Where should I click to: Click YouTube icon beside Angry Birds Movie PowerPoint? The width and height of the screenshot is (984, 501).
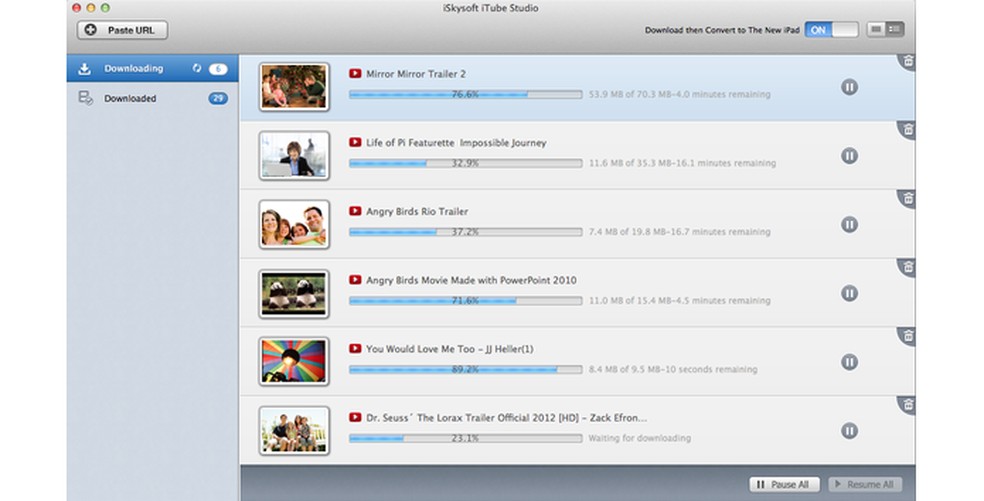355,280
